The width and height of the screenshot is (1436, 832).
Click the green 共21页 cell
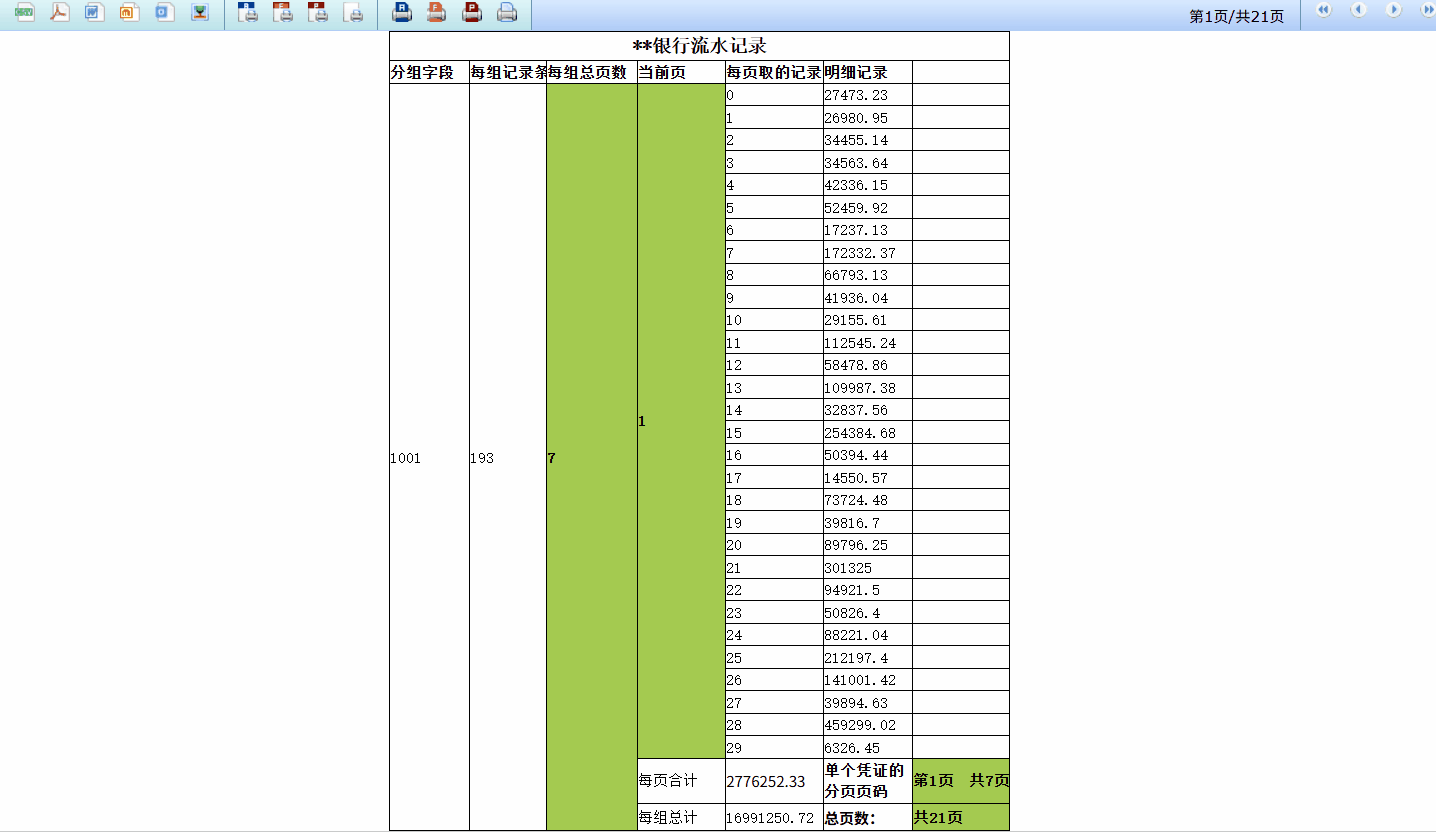click(961, 817)
